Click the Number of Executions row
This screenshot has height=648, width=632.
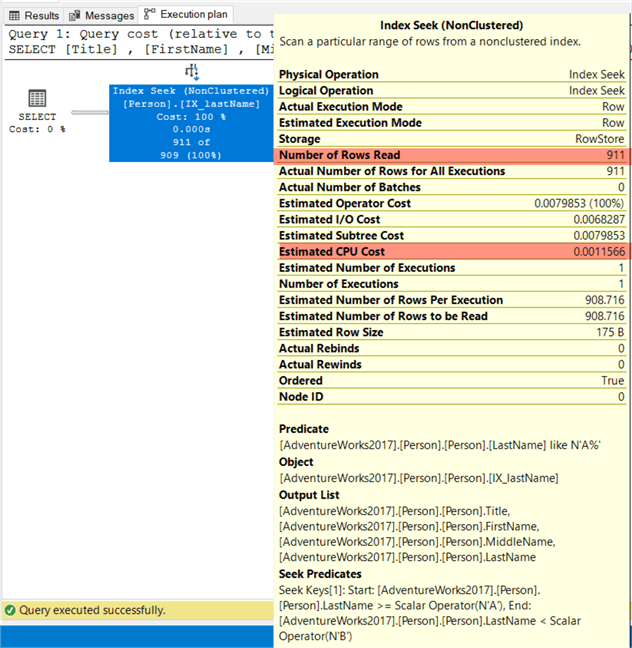tap(452, 284)
